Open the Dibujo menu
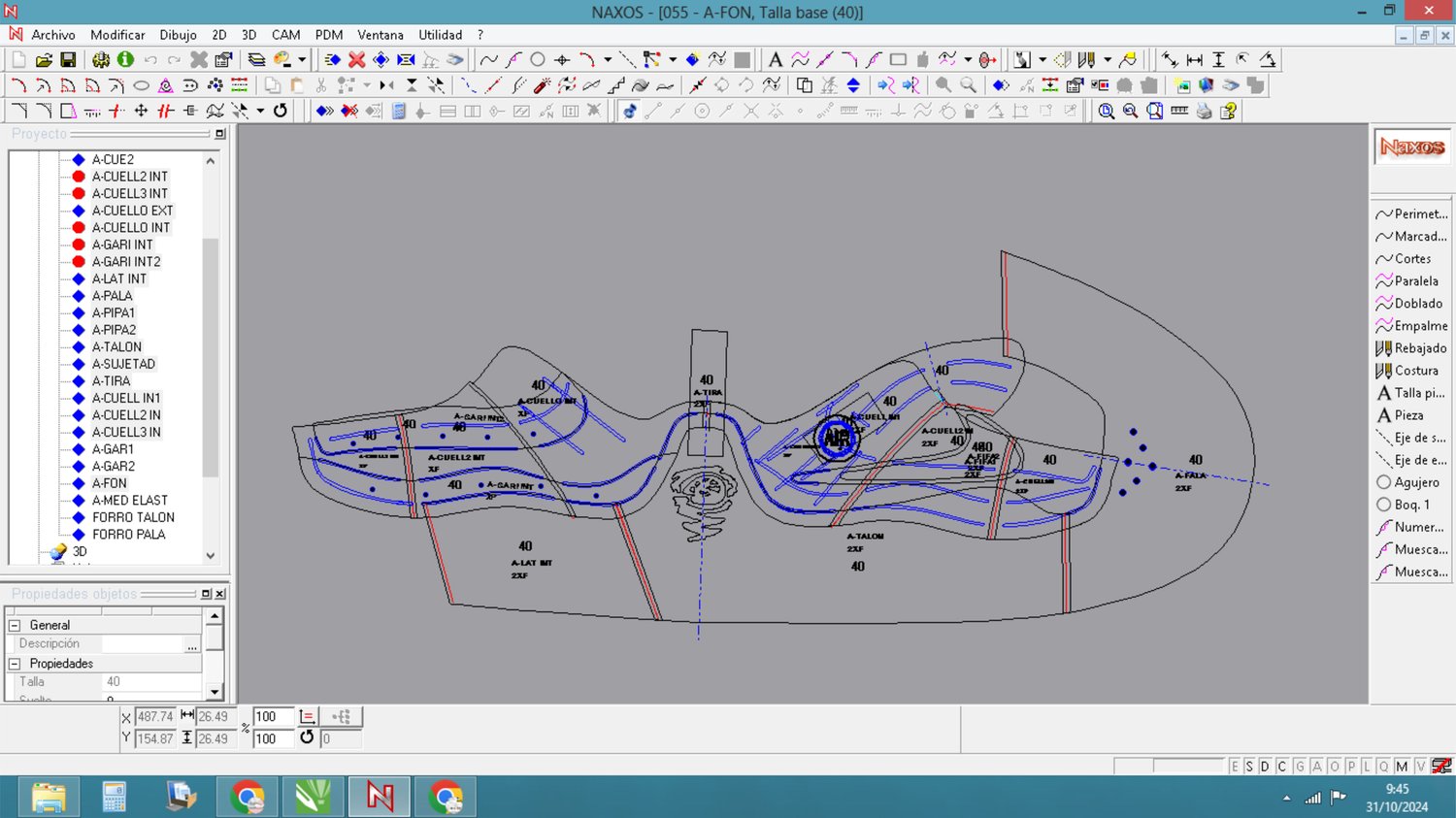The height and width of the screenshot is (818, 1456). (x=178, y=35)
